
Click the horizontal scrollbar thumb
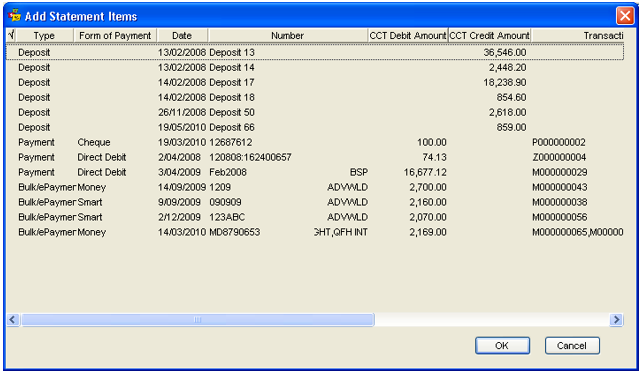coord(198,320)
